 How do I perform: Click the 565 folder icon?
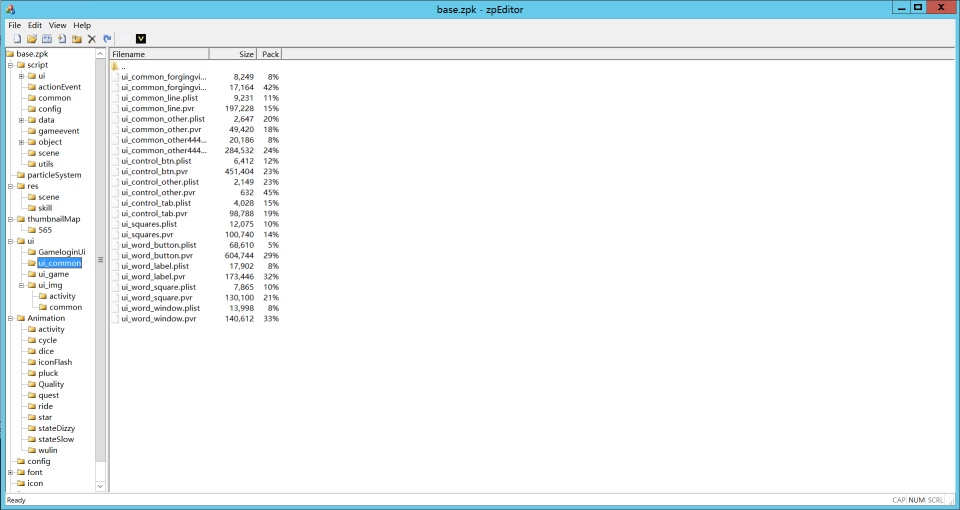pyautogui.click(x=32, y=230)
